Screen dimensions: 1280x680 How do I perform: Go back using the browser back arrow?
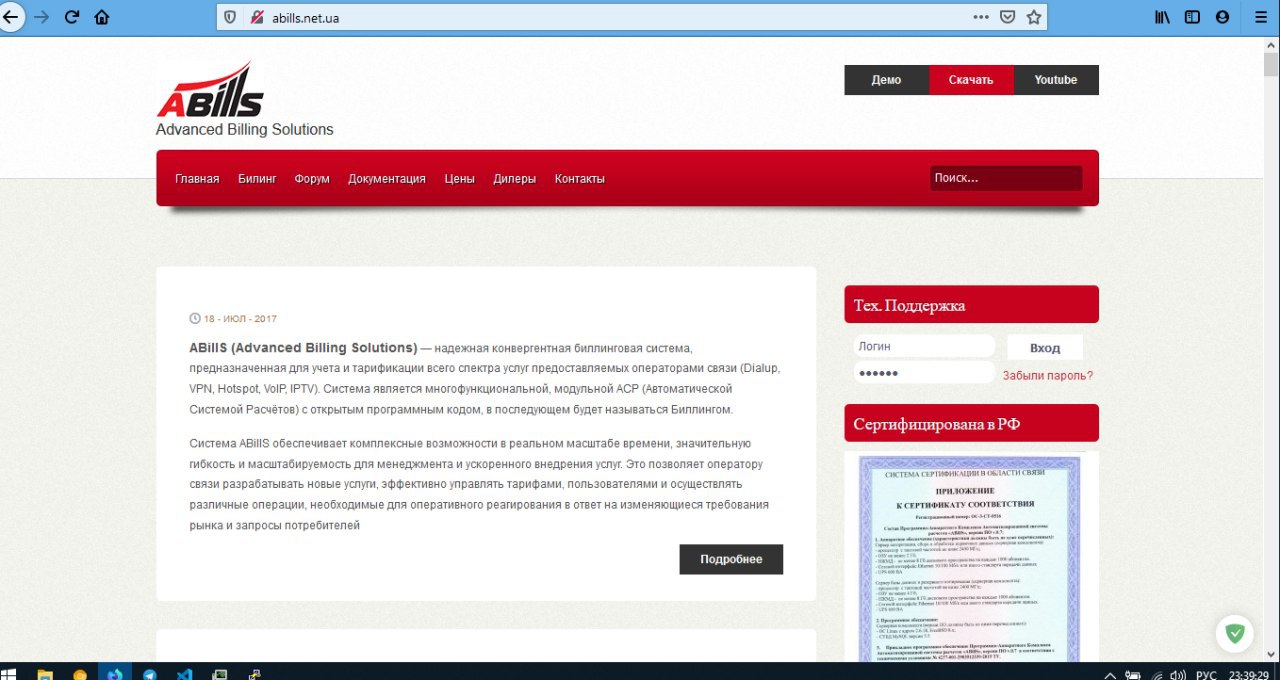pos(10,17)
